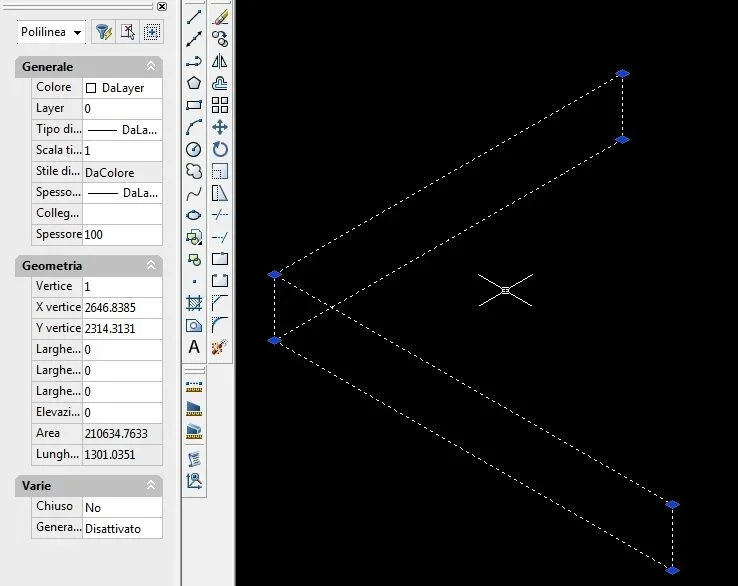Close the properties palette
Screen dimensions: 738x586
click(x=162, y=6)
